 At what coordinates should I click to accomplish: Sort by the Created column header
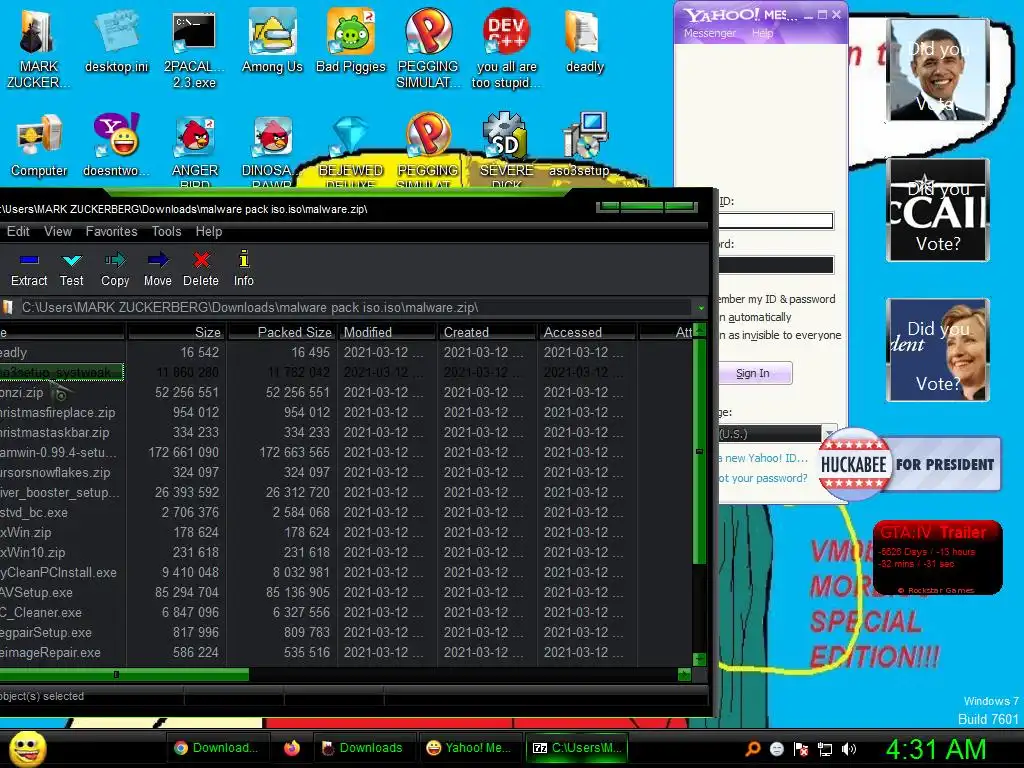[x=487, y=332]
